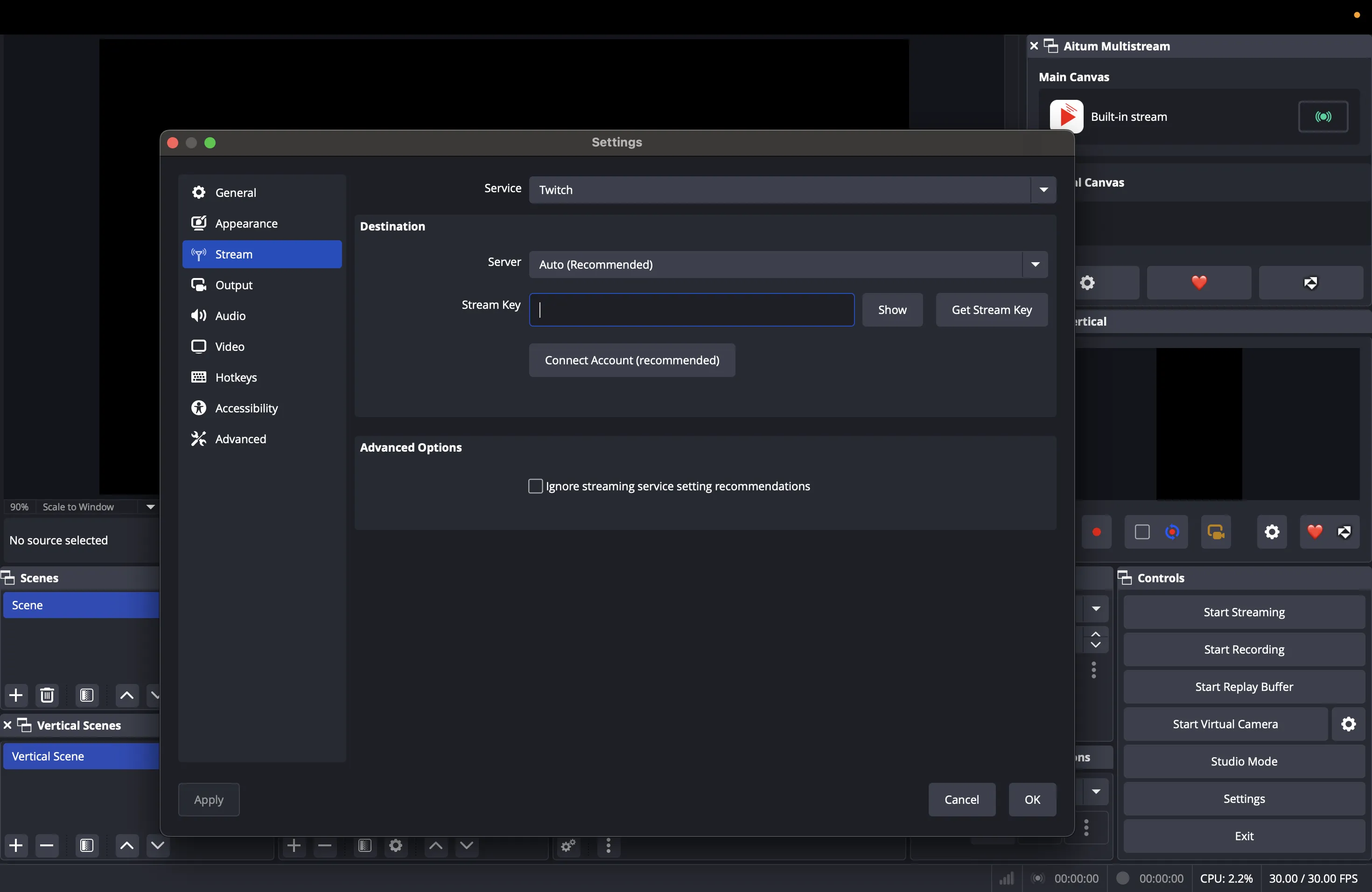Start vertical recording with red dot icon

pos(1097,532)
